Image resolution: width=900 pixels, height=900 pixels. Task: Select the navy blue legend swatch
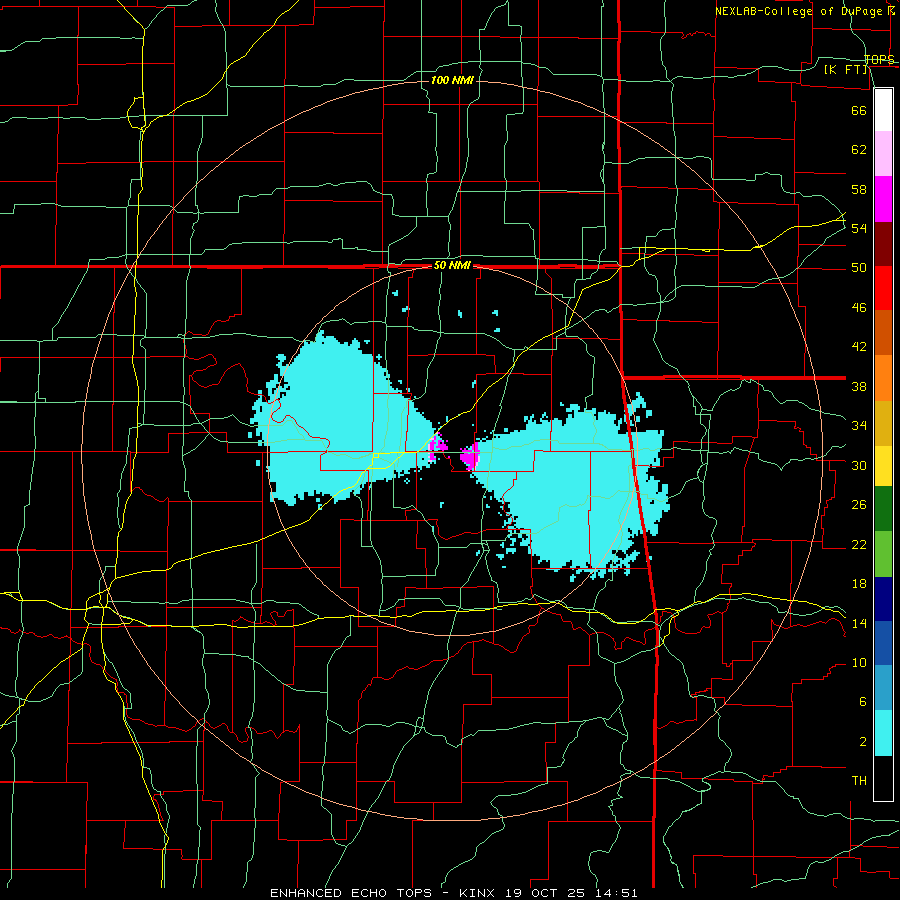[883, 599]
